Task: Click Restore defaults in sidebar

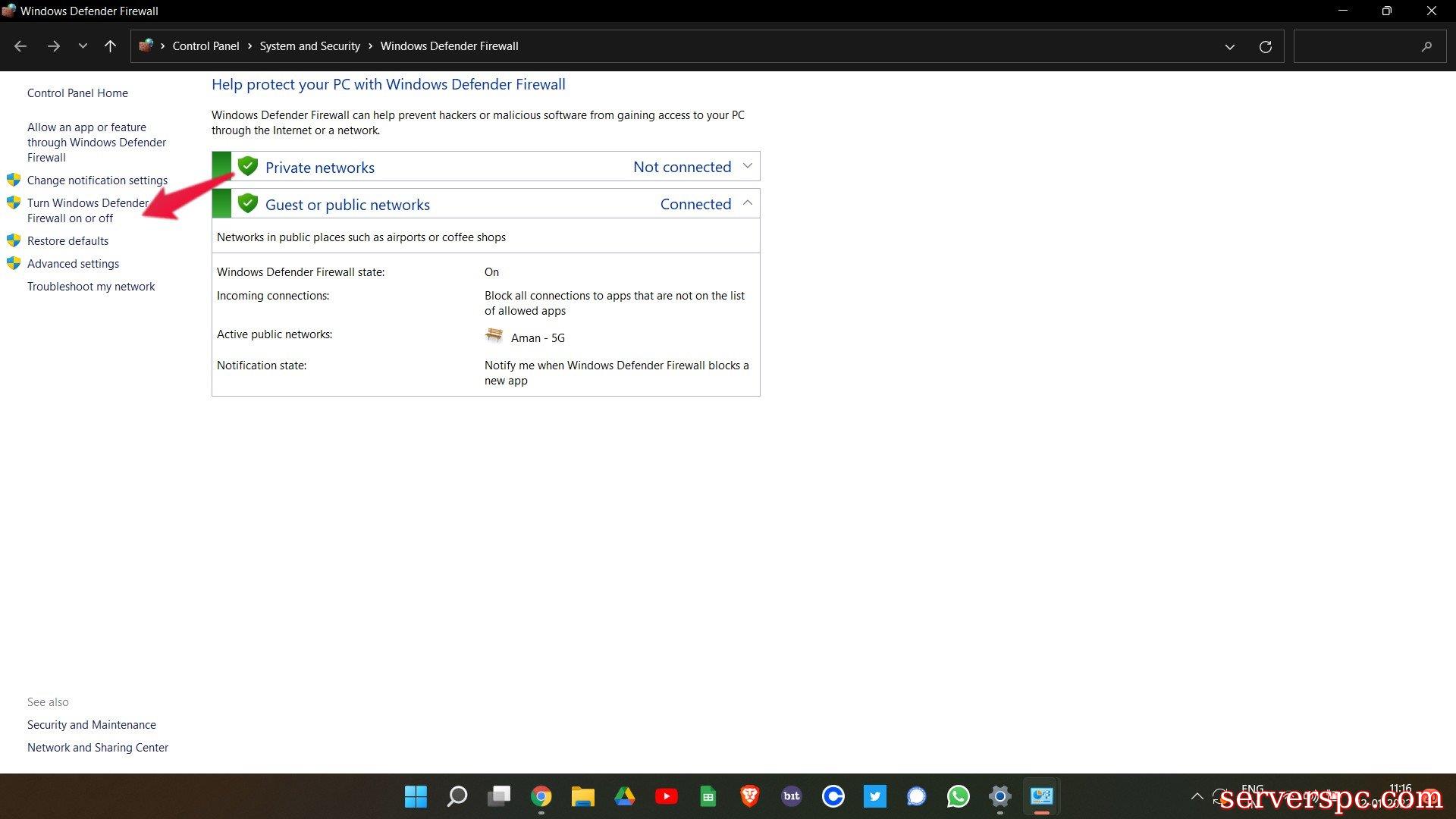Action: (x=67, y=241)
